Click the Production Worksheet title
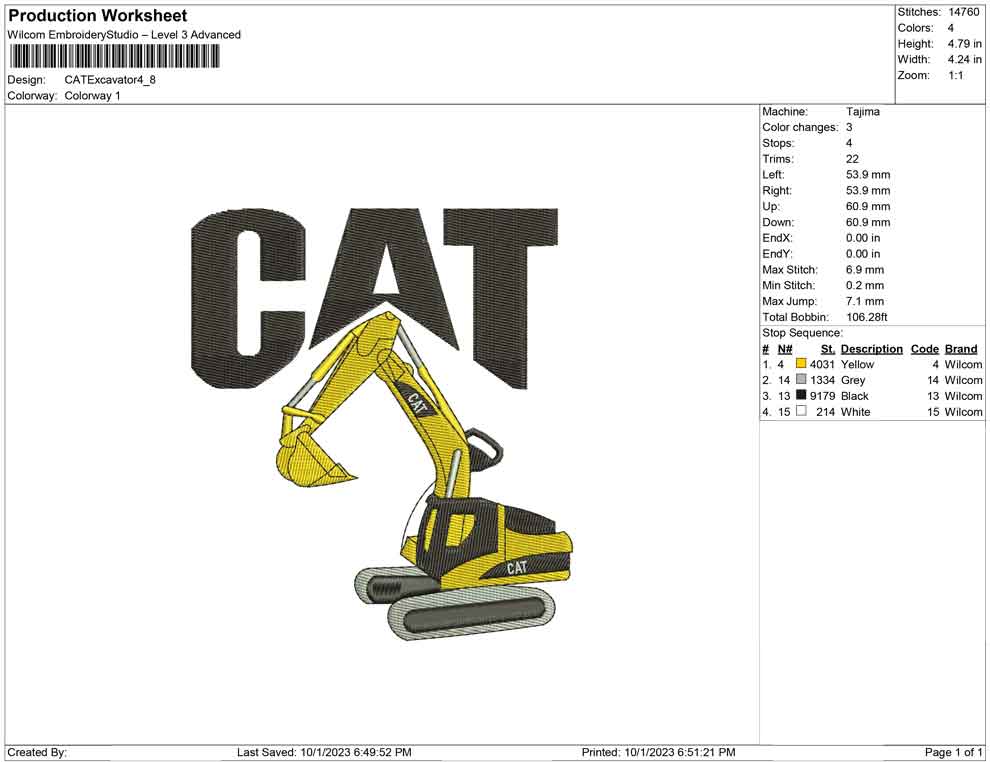 [x=96, y=15]
